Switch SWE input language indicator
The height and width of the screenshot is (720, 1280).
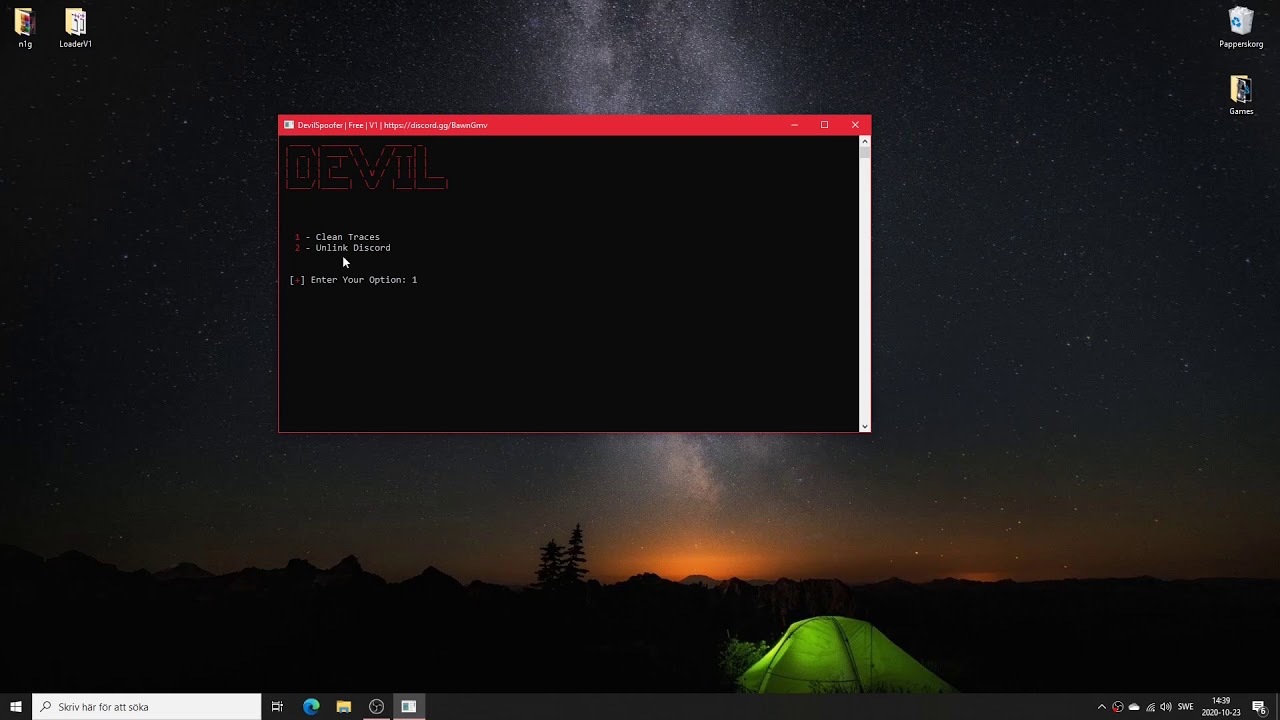tap(1186, 707)
